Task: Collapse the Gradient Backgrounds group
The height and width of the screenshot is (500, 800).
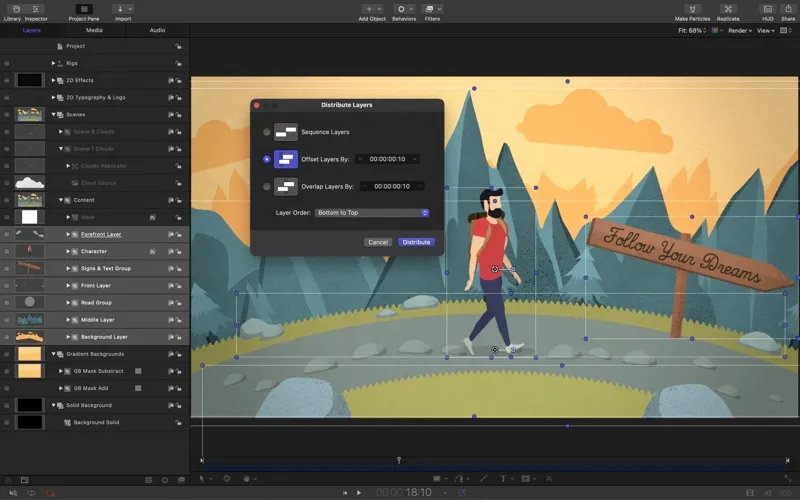Action: (53, 354)
